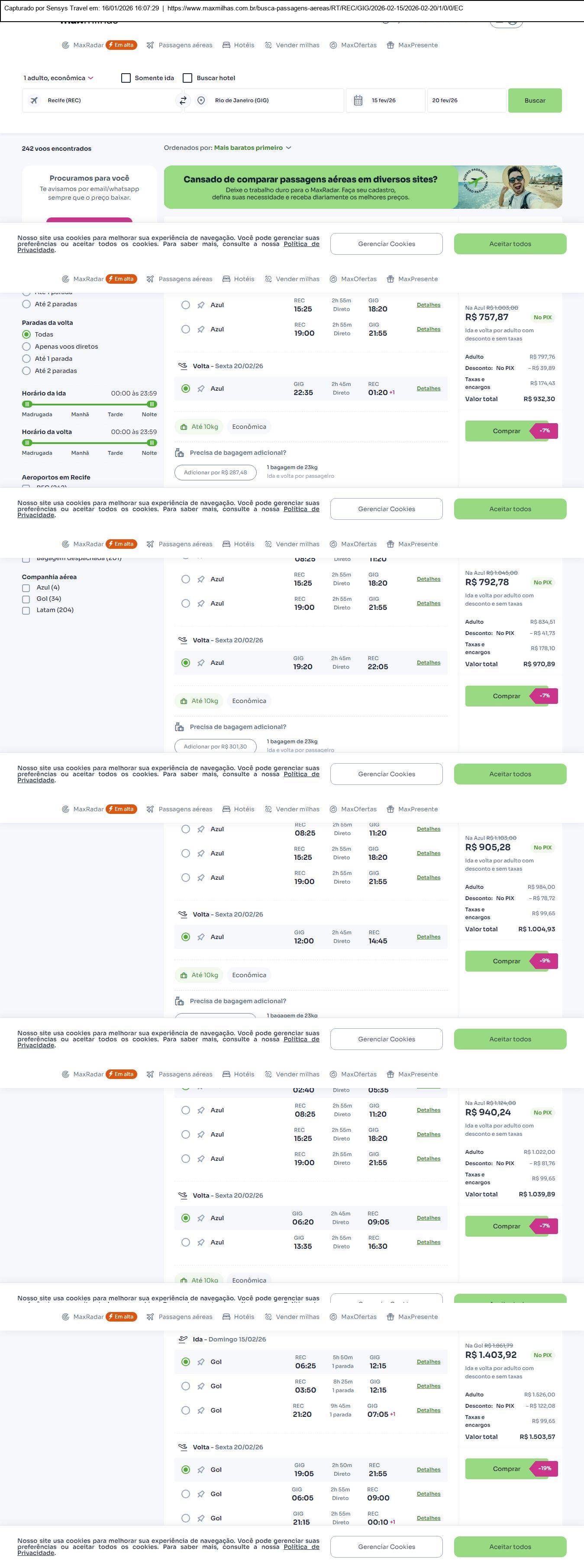The image size is (584, 1568).
Task: Open the '1 adulto, econômica' passenger dropdown
Action: [58, 78]
